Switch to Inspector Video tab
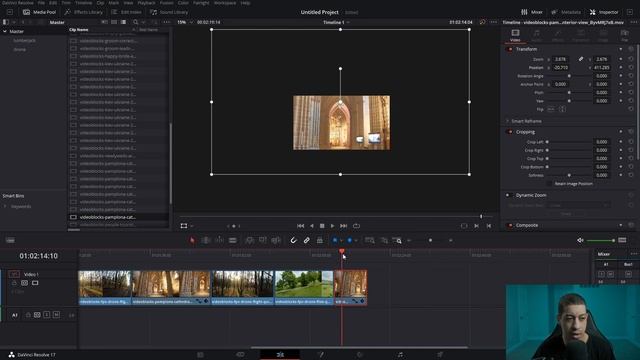 pyautogui.click(x=515, y=35)
